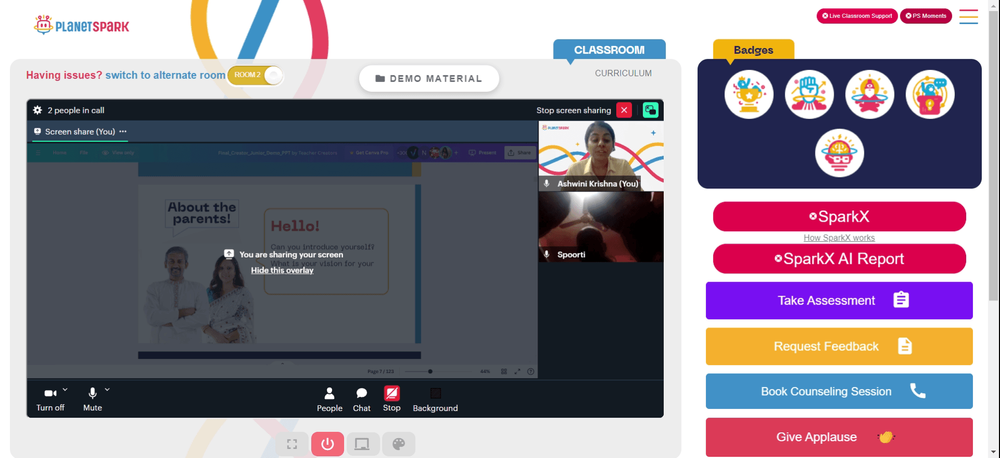Click "switch to alternate room" text
1000x458 pixels.
165,75
